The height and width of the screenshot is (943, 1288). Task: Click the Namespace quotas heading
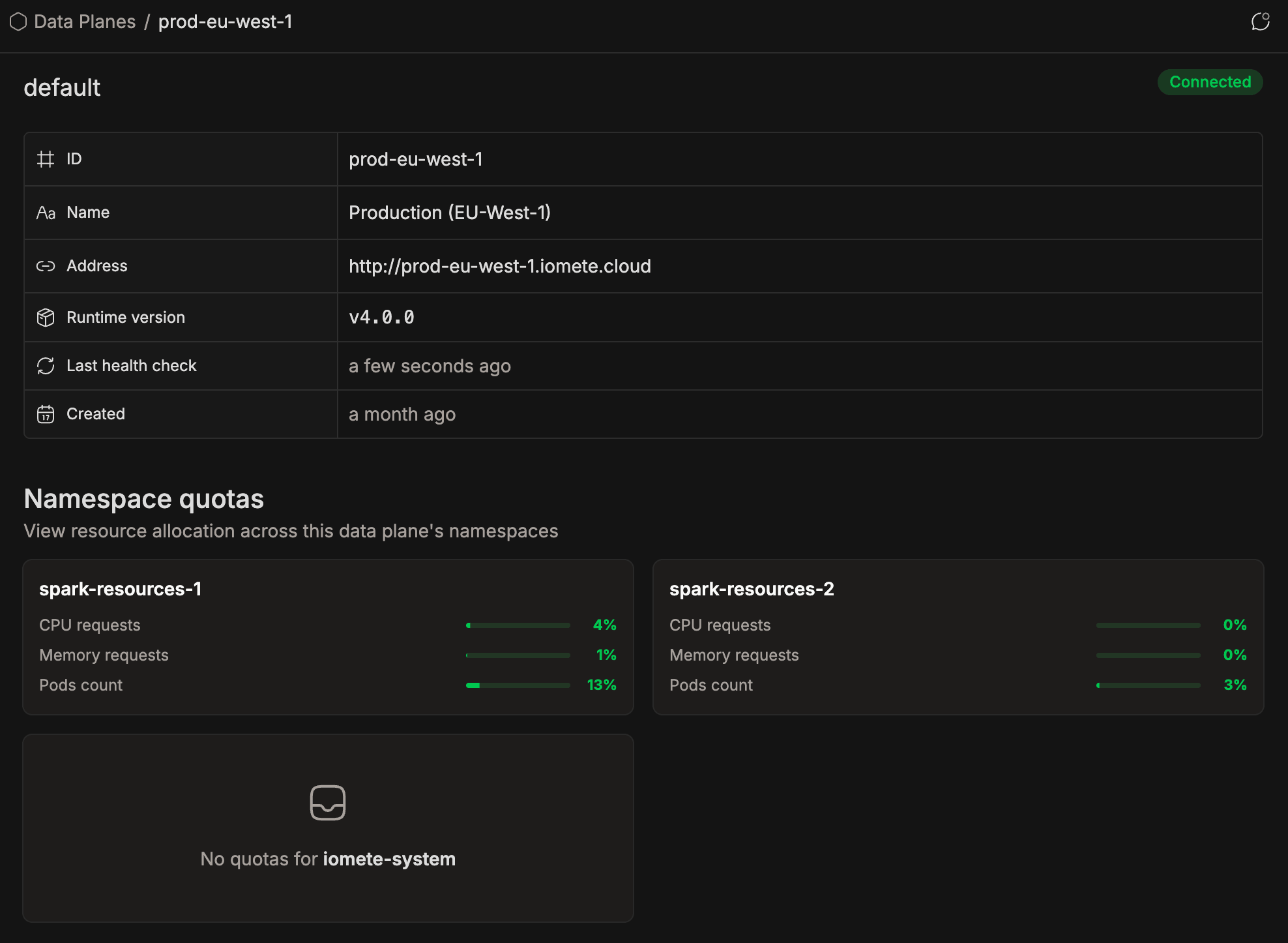pyautogui.click(x=143, y=499)
